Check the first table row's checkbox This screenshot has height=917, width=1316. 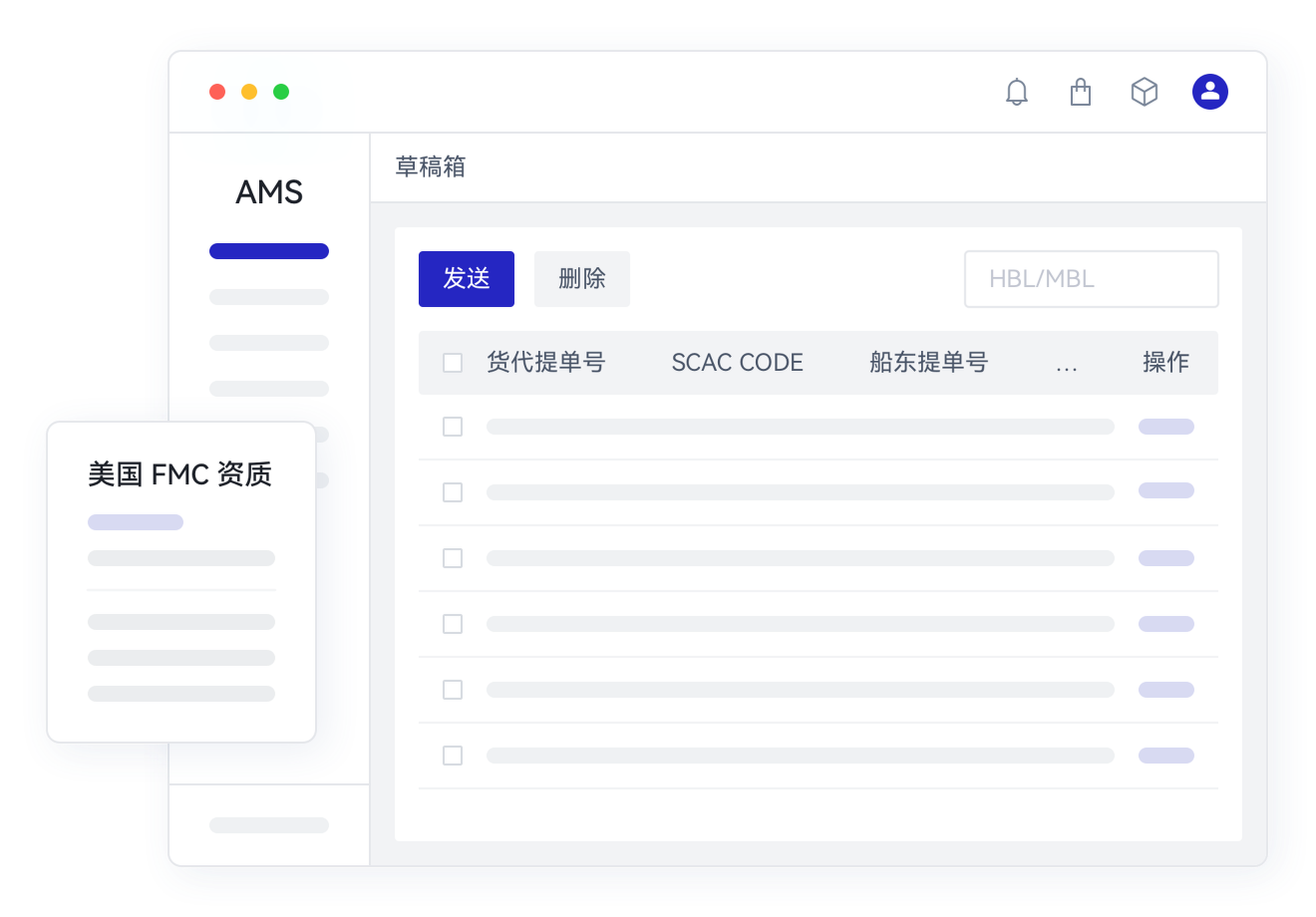pyautogui.click(x=453, y=427)
